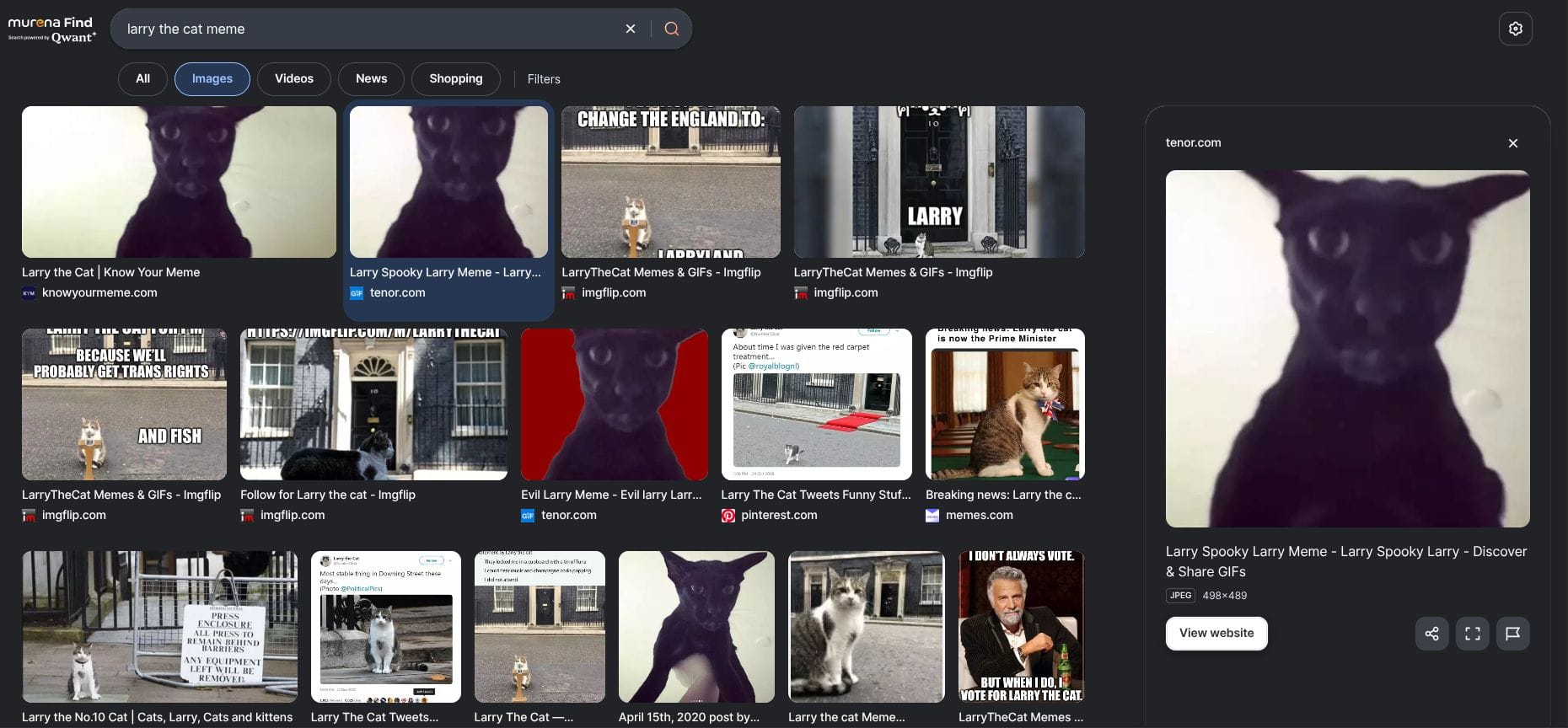1568x728 pixels.
Task: Click the Murena Find logo
Action: tap(51, 29)
